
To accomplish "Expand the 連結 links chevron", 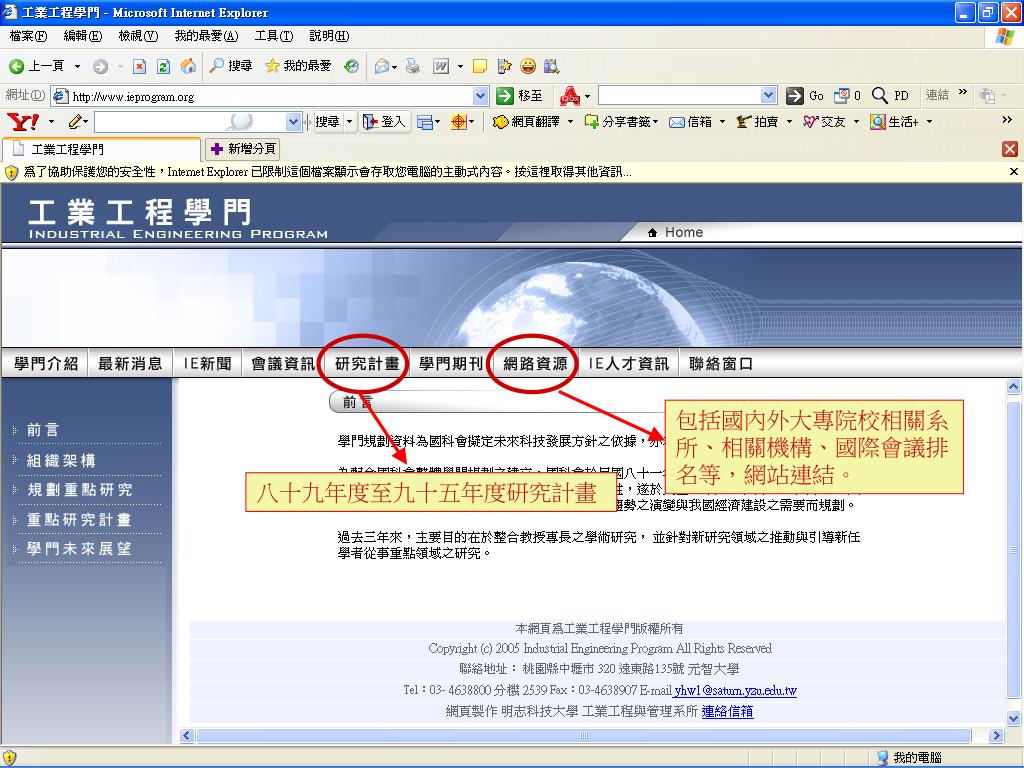I will (x=963, y=92).
